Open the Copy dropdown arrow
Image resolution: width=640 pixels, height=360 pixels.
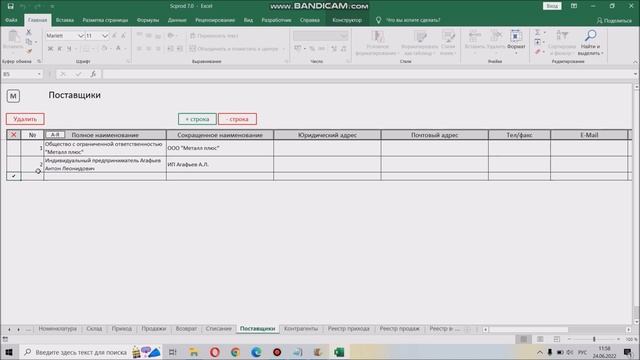[36, 42]
